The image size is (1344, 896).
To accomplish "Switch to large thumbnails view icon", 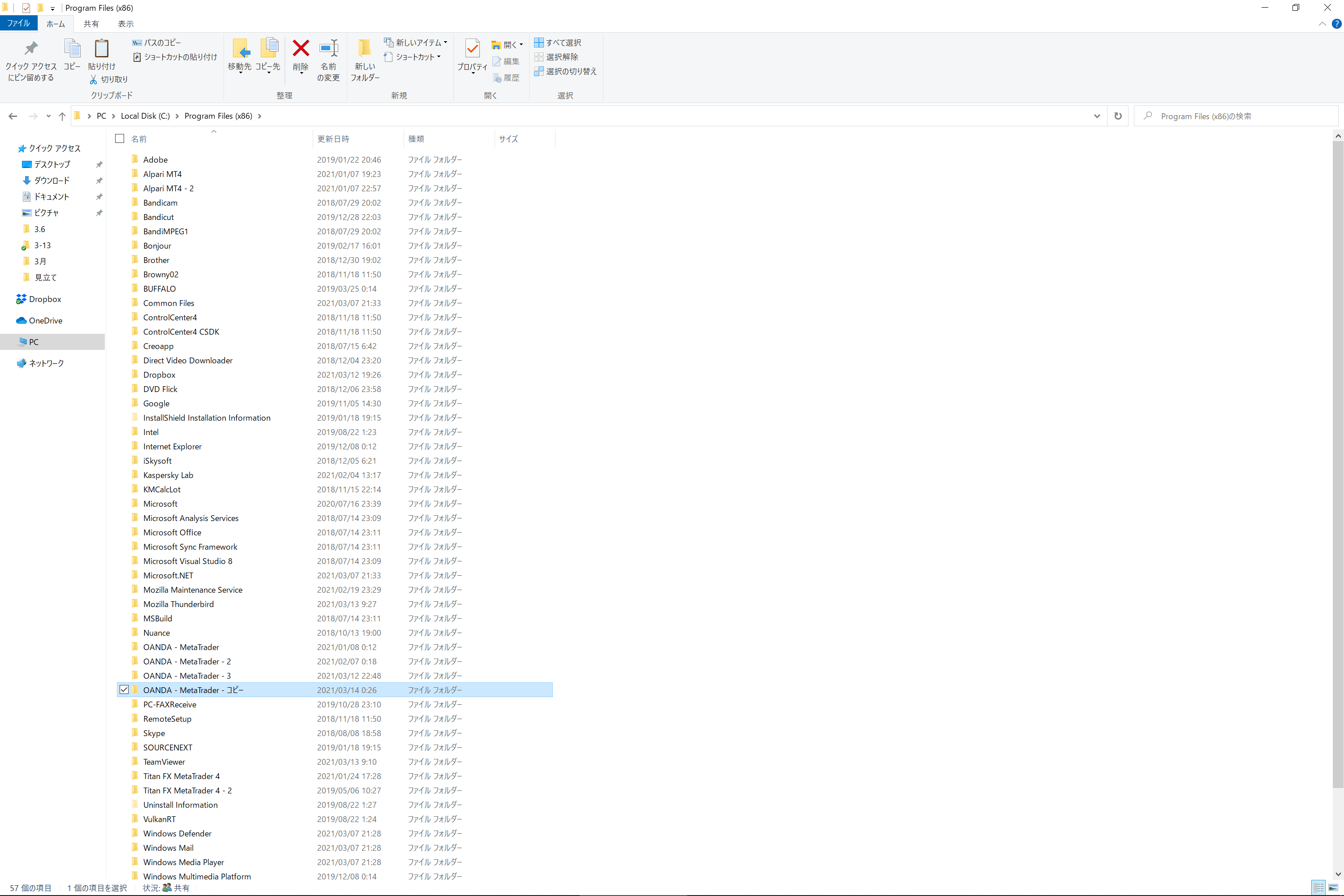I will (1334, 887).
